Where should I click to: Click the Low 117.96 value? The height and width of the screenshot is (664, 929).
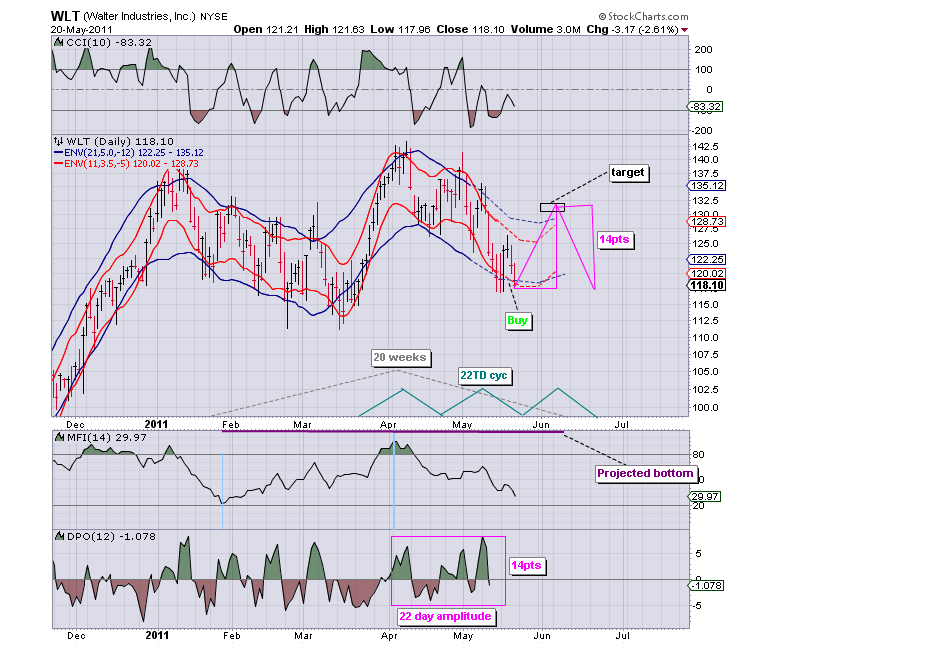[x=401, y=29]
